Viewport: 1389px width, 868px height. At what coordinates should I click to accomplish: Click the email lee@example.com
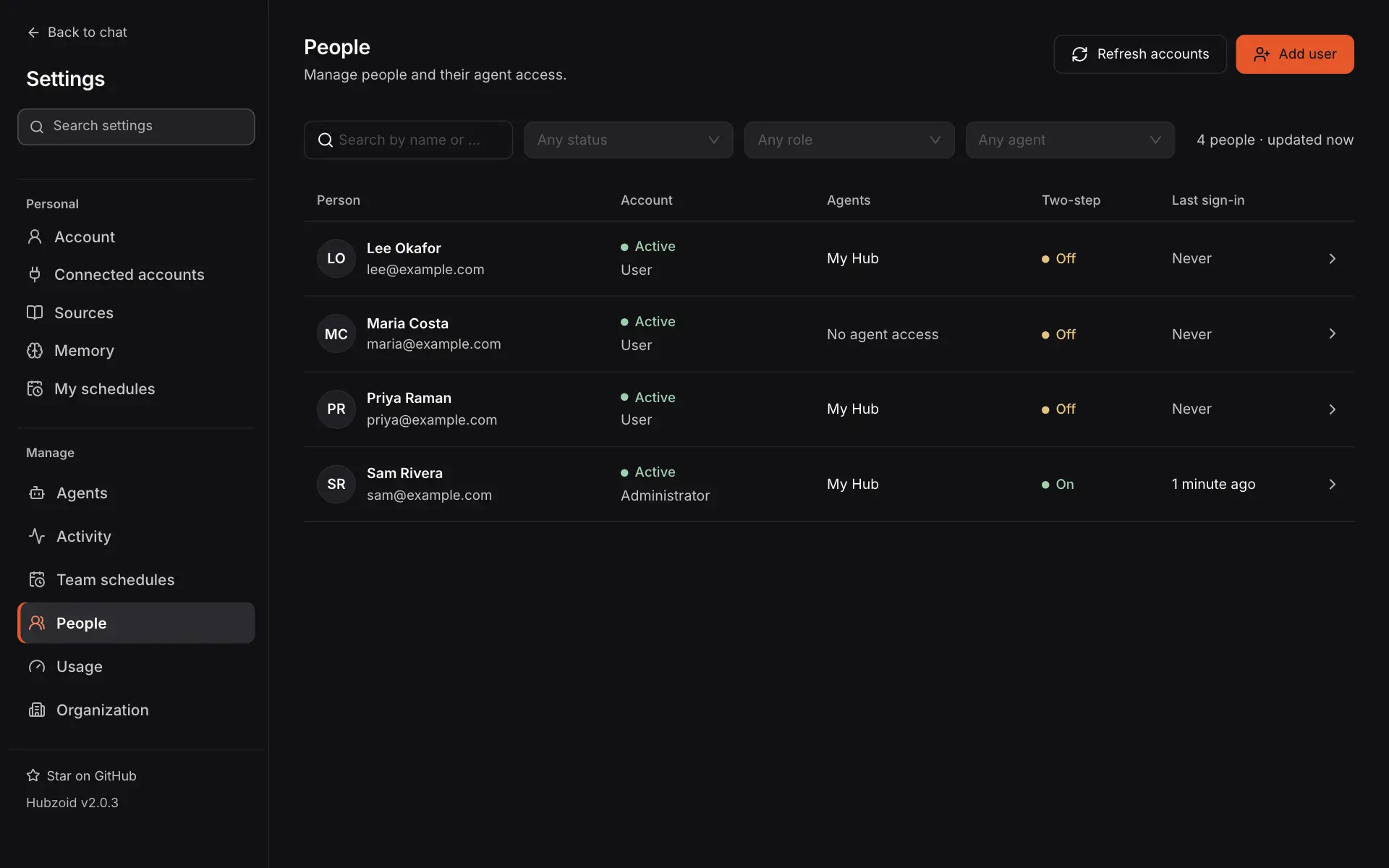pos(425,270)
